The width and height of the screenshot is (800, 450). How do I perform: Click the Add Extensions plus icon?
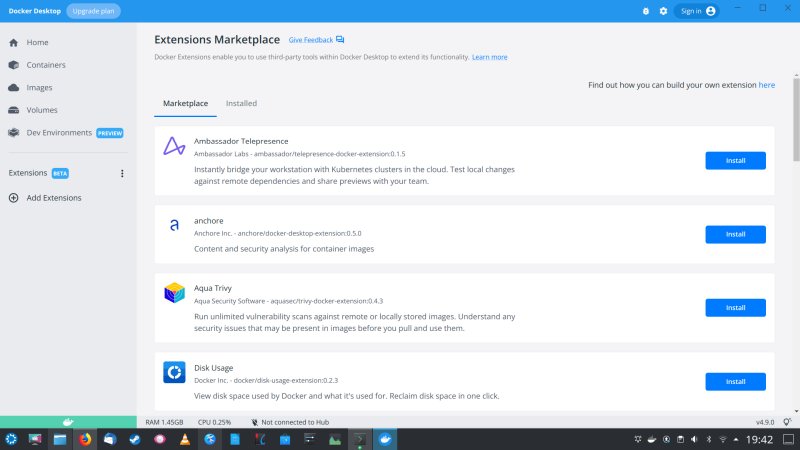(x=14, y=198)
